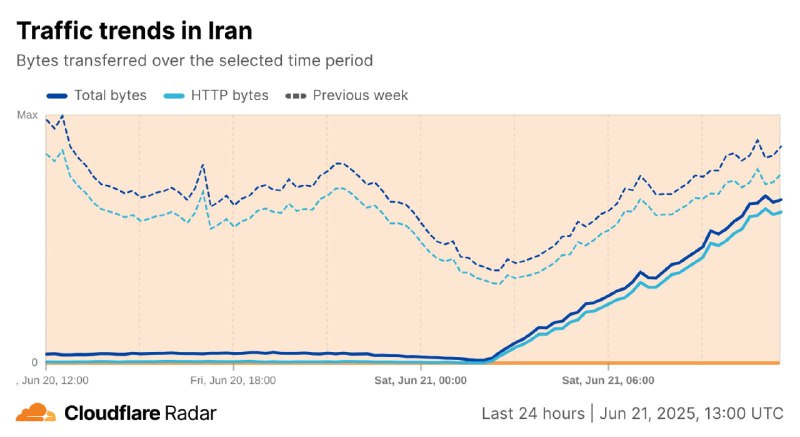
Task: Click the Cloudflare Radar wordmark
Action: click(140, 413)
